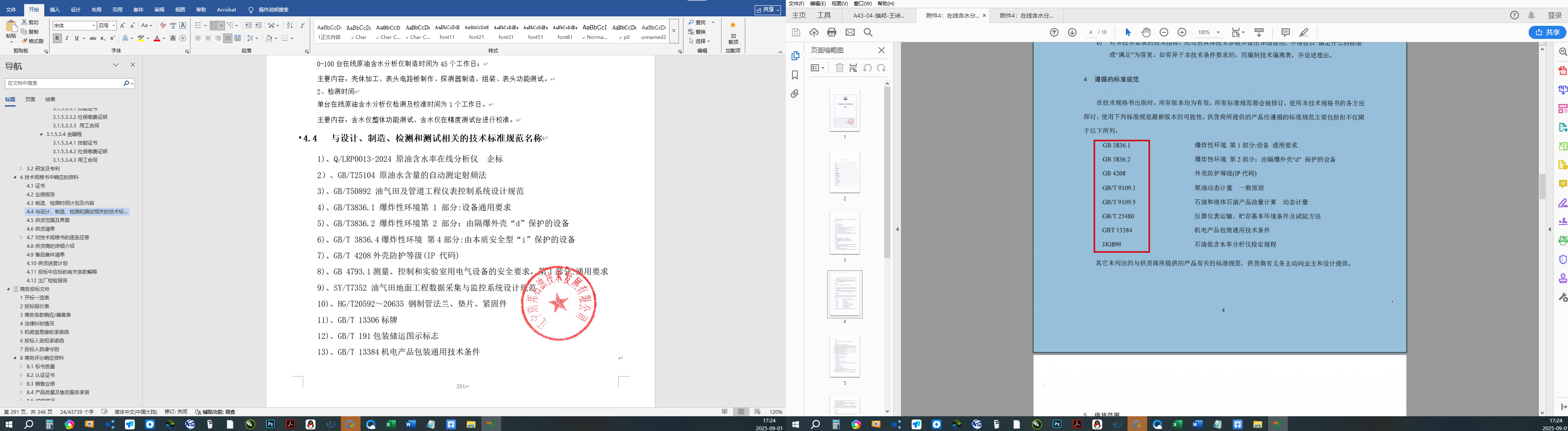This screenshot has width=1568, height=431.
Task: Select the Hand pan tool in Acrobat
Action: (1146, 32)
